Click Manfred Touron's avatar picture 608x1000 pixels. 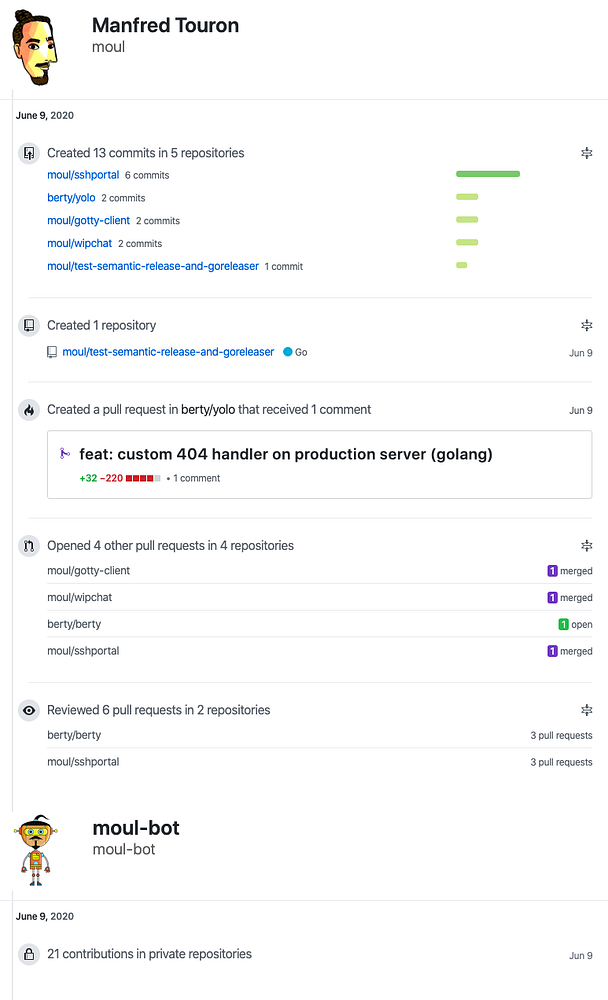click(x=36, y=47)
